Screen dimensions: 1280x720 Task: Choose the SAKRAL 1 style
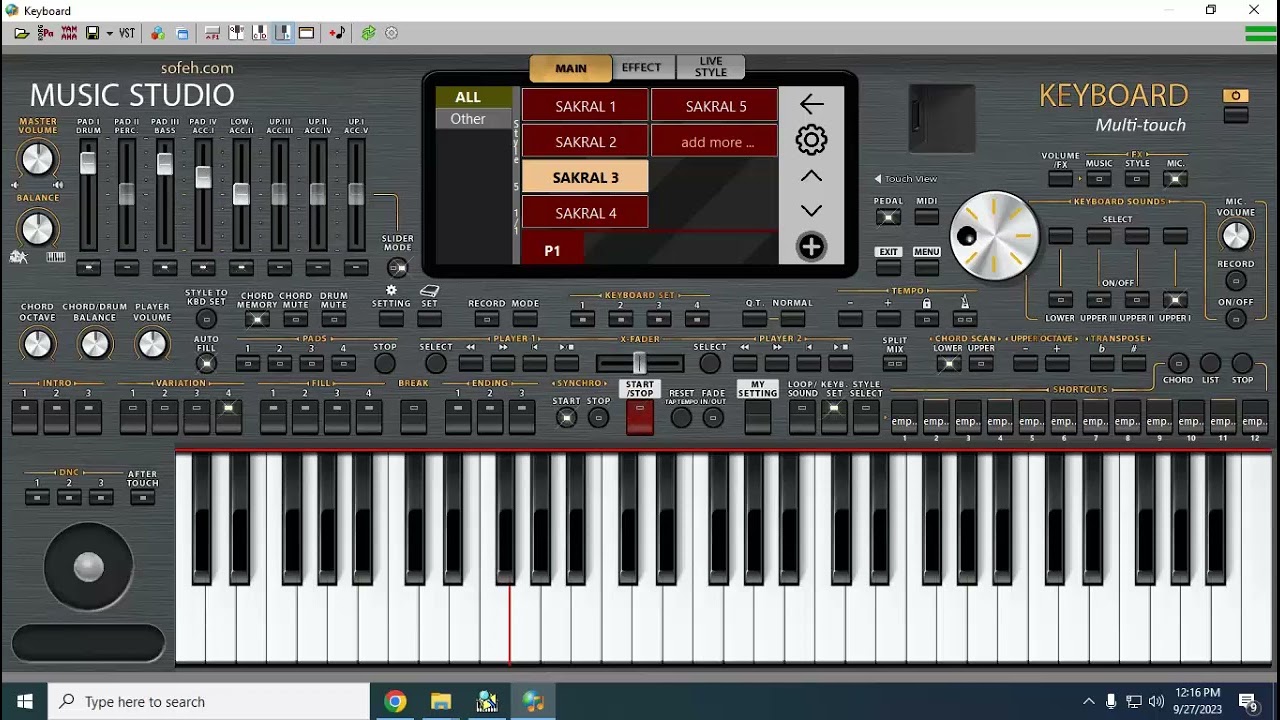coord(585,106)
